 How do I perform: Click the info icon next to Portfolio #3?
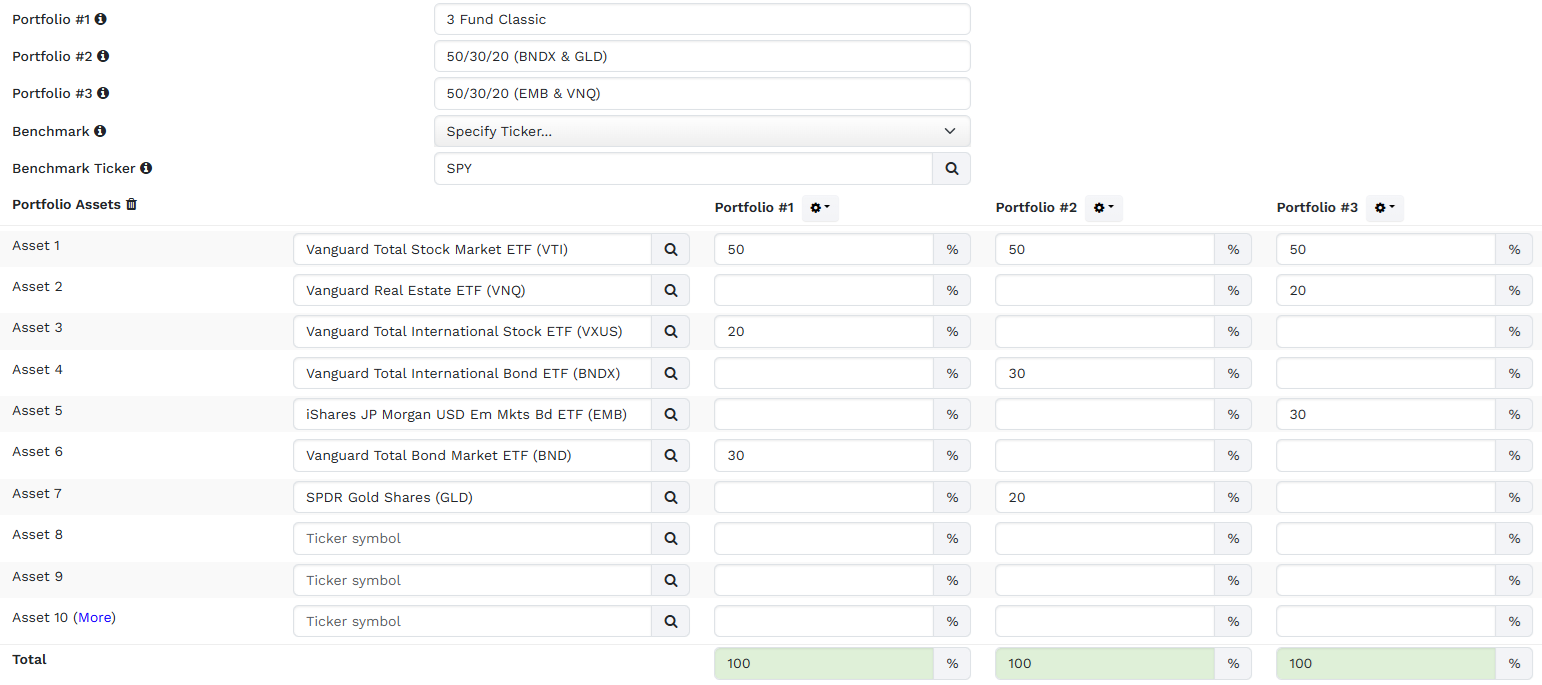[103, 93]
